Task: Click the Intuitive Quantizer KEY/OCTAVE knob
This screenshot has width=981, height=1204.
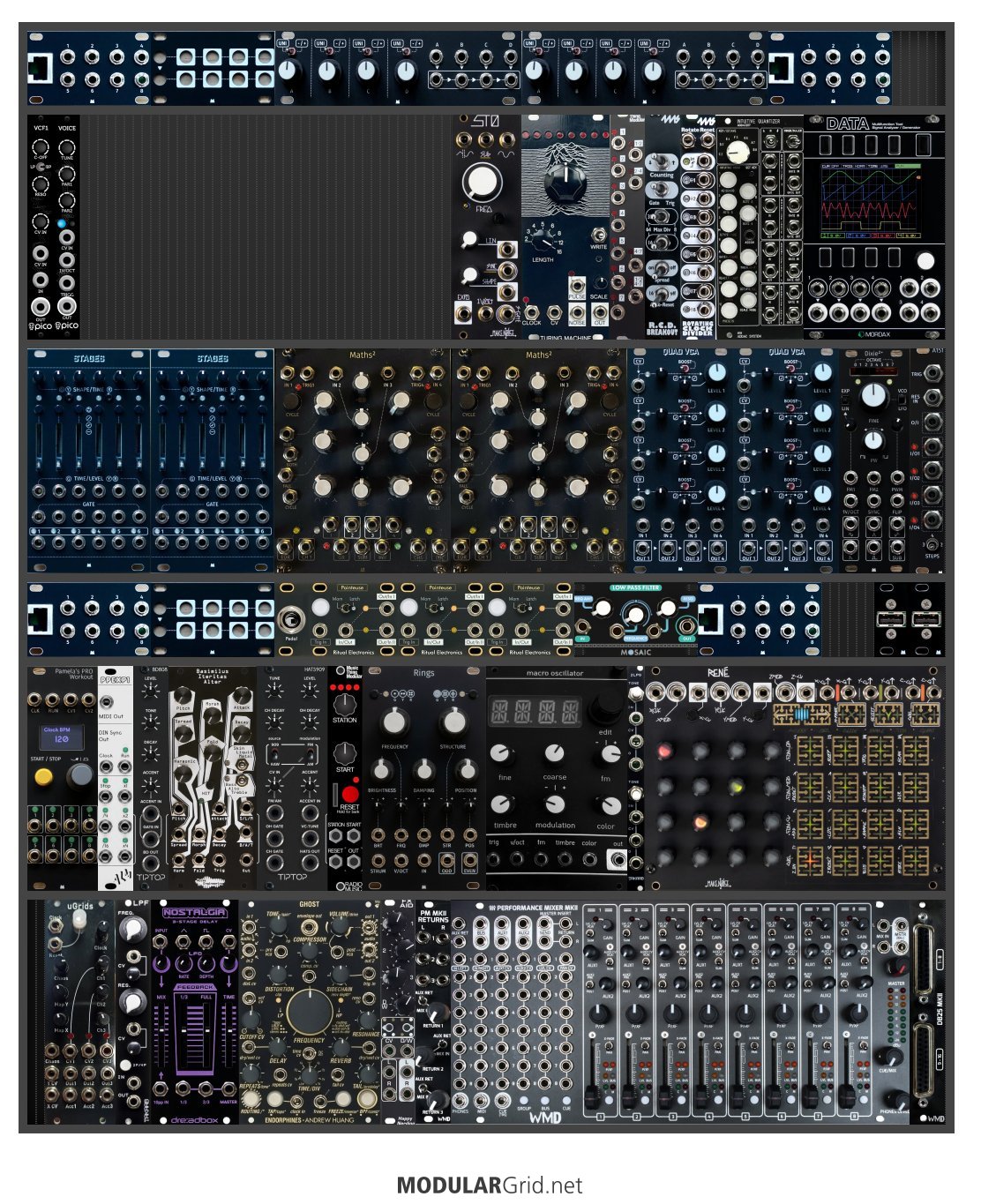Action: [x=740, y=152]
